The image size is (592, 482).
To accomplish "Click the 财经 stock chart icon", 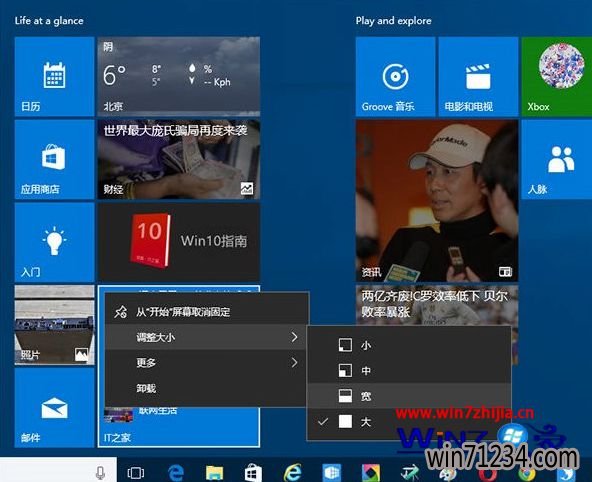I will [247, 188].
